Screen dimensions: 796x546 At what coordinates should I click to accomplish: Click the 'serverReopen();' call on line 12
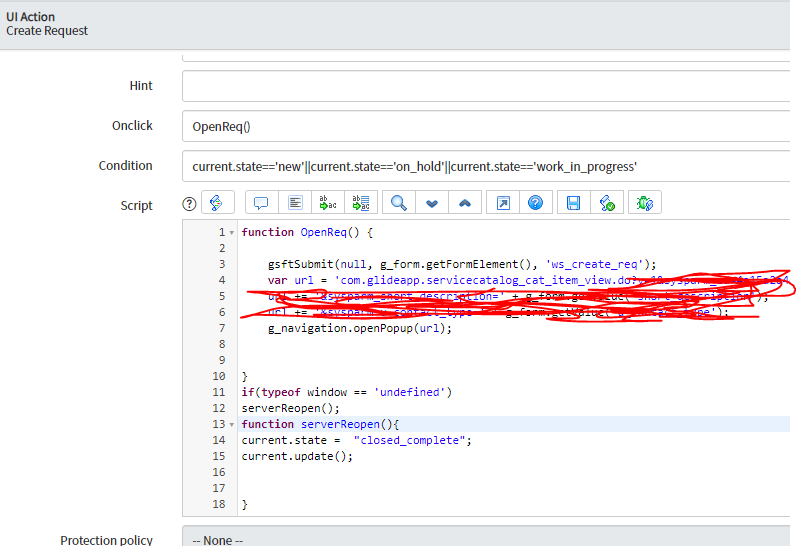291,408
